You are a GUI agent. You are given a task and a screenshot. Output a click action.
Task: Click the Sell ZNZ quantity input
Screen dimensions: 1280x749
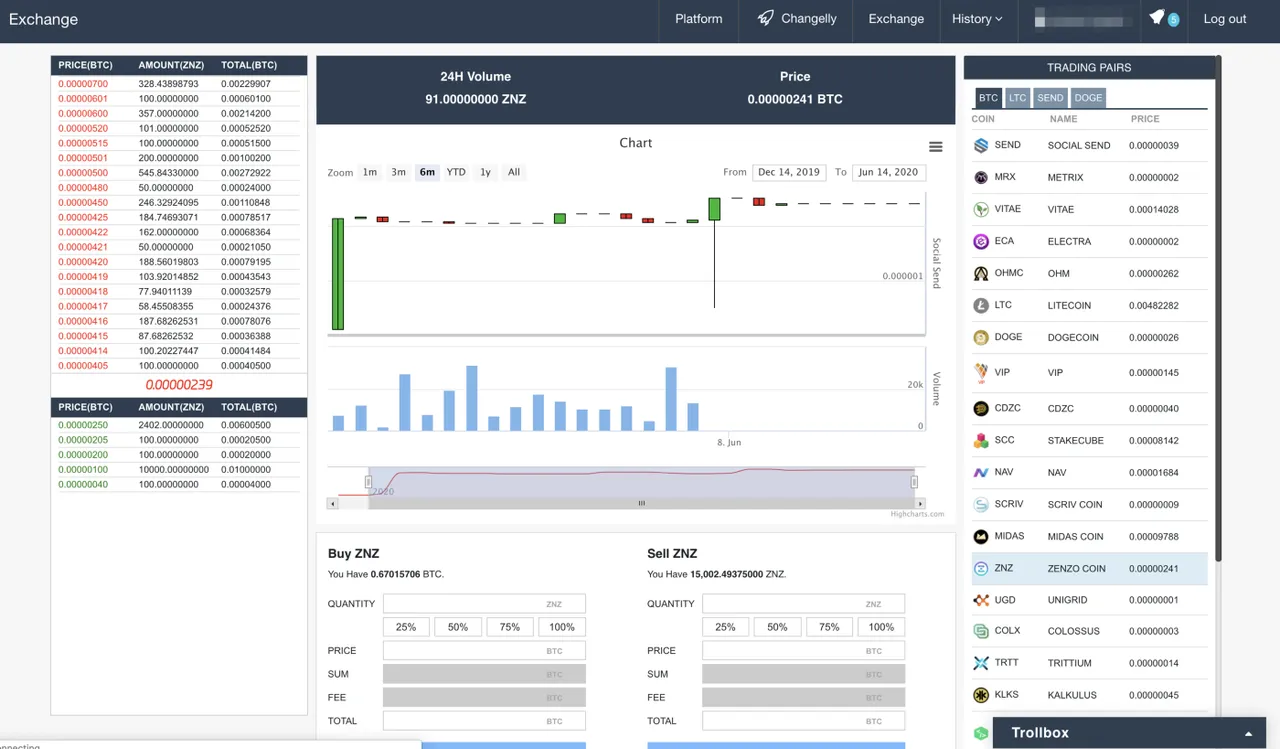coord(804,604)
